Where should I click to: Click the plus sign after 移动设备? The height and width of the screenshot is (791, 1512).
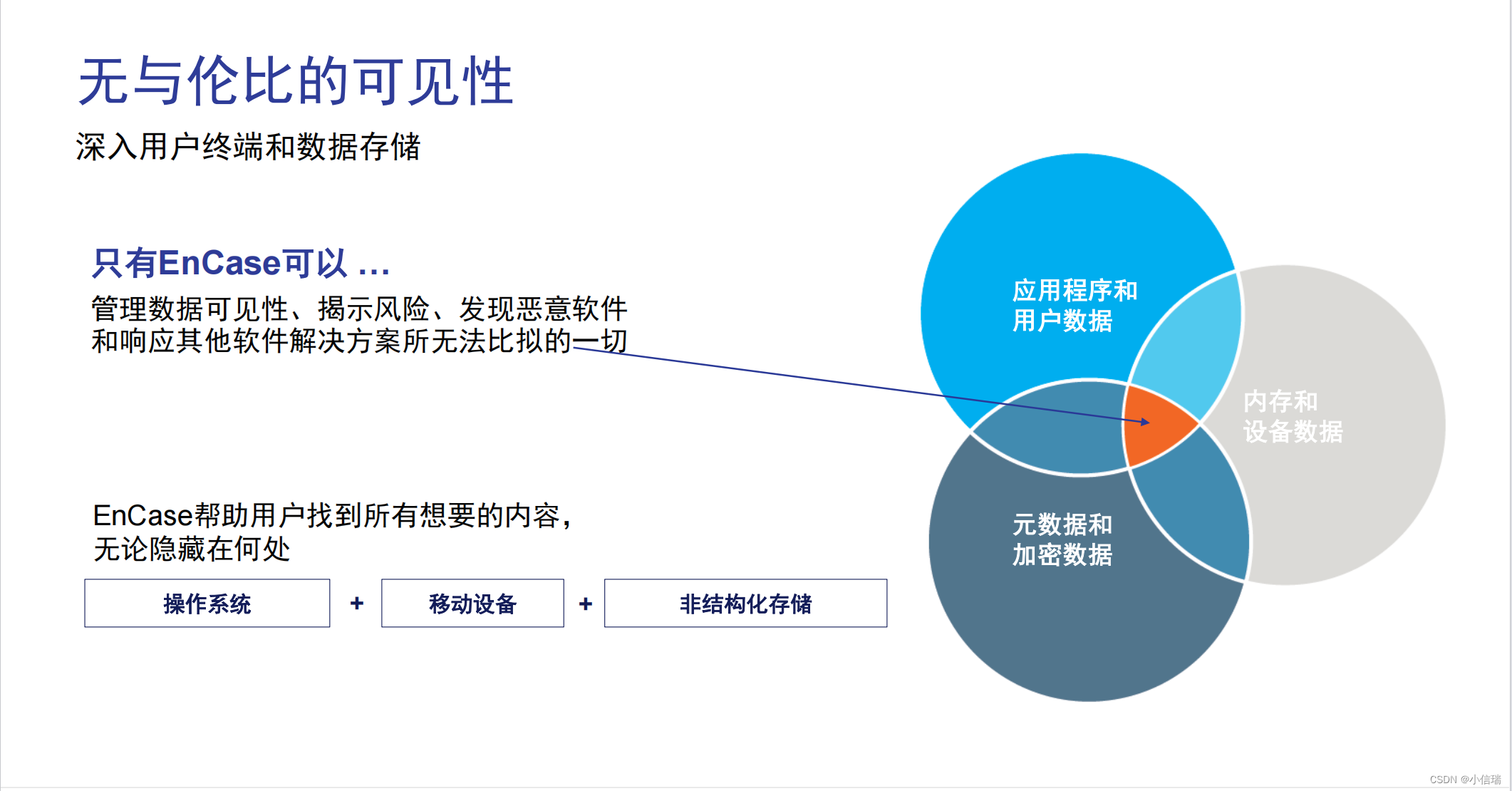(x=586, y=604)
